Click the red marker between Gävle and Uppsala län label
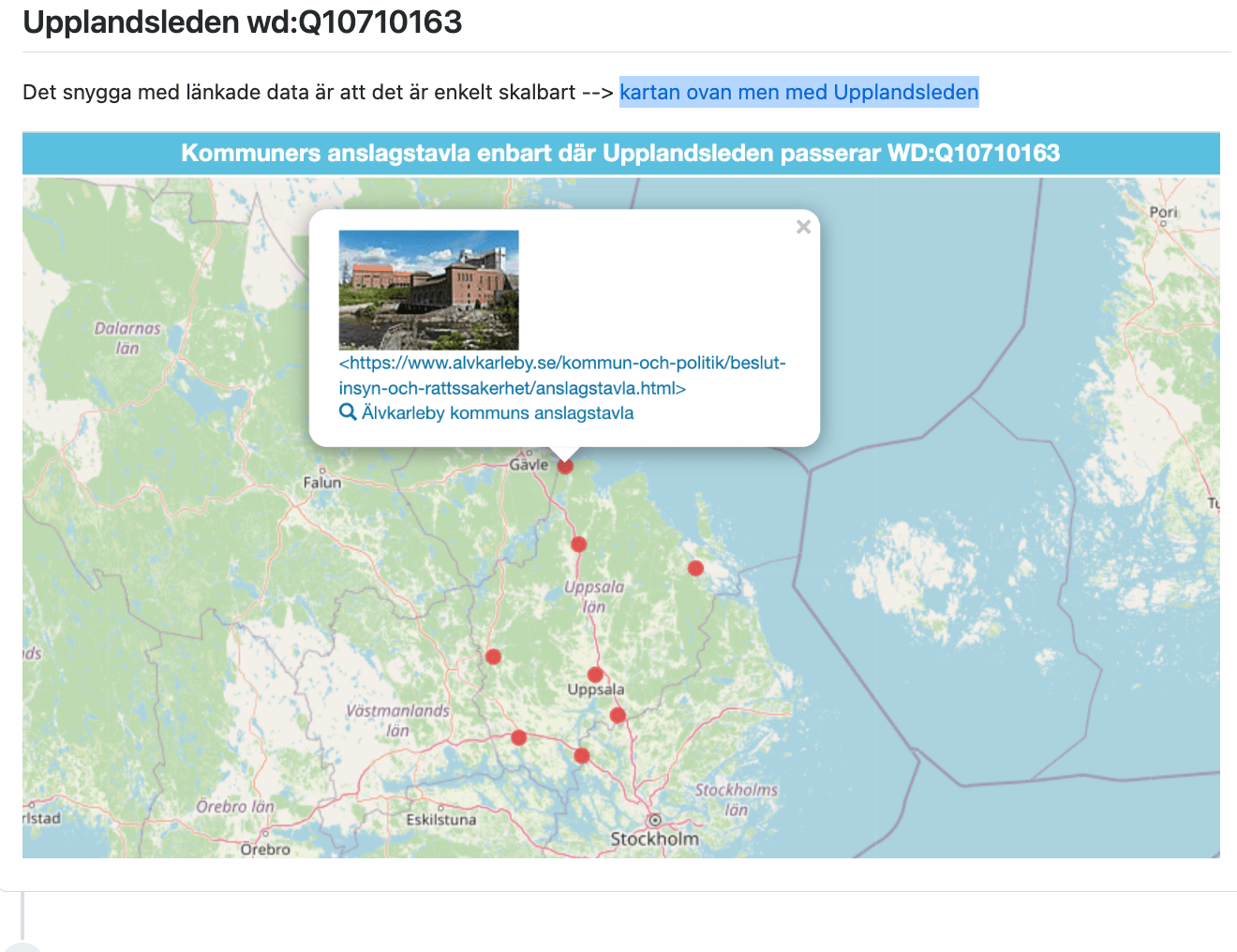 579,544
